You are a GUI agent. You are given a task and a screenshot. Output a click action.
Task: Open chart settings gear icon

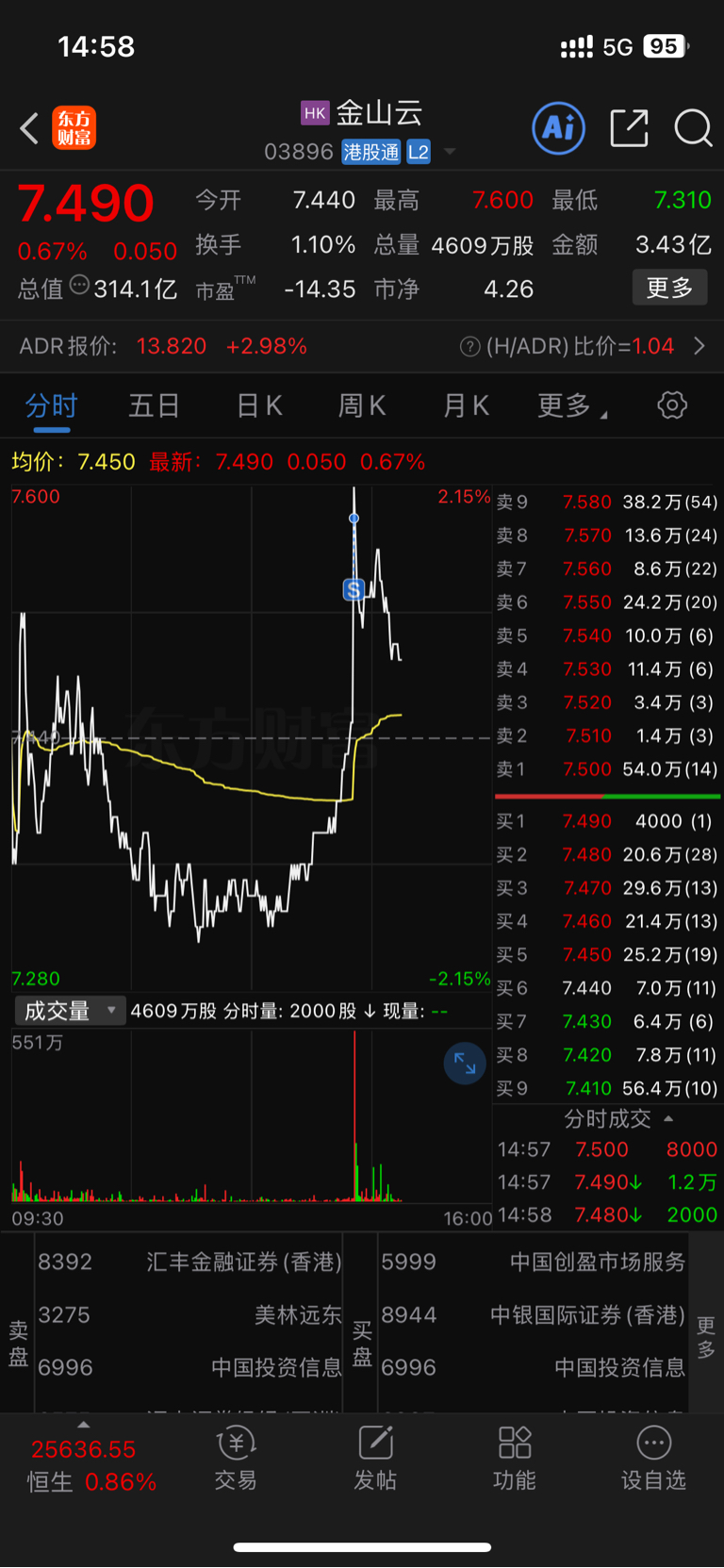point(672,405)
